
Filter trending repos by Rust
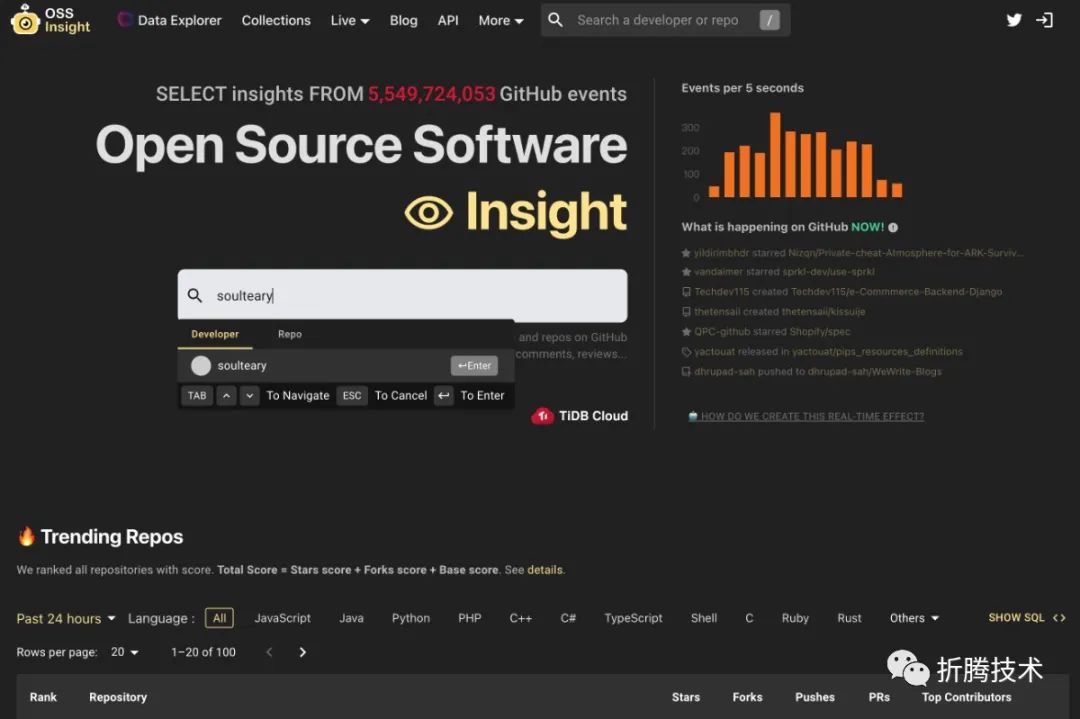tap(849, 618)
